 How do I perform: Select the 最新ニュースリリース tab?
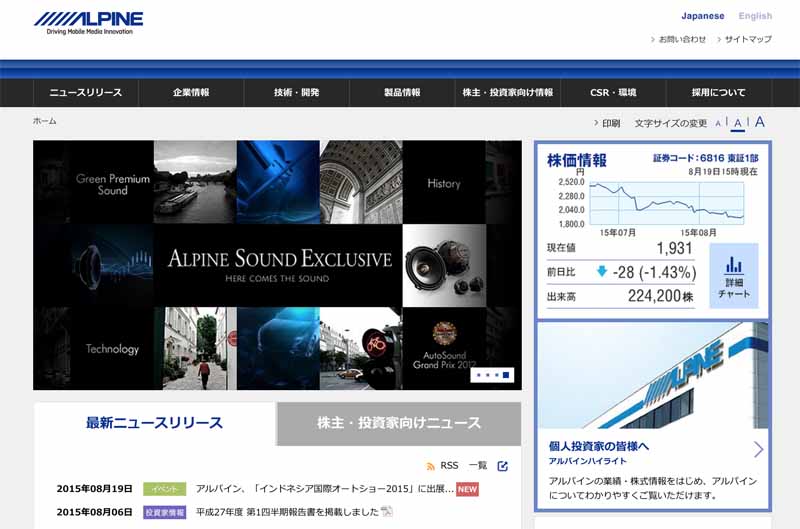tap(155, 423)
